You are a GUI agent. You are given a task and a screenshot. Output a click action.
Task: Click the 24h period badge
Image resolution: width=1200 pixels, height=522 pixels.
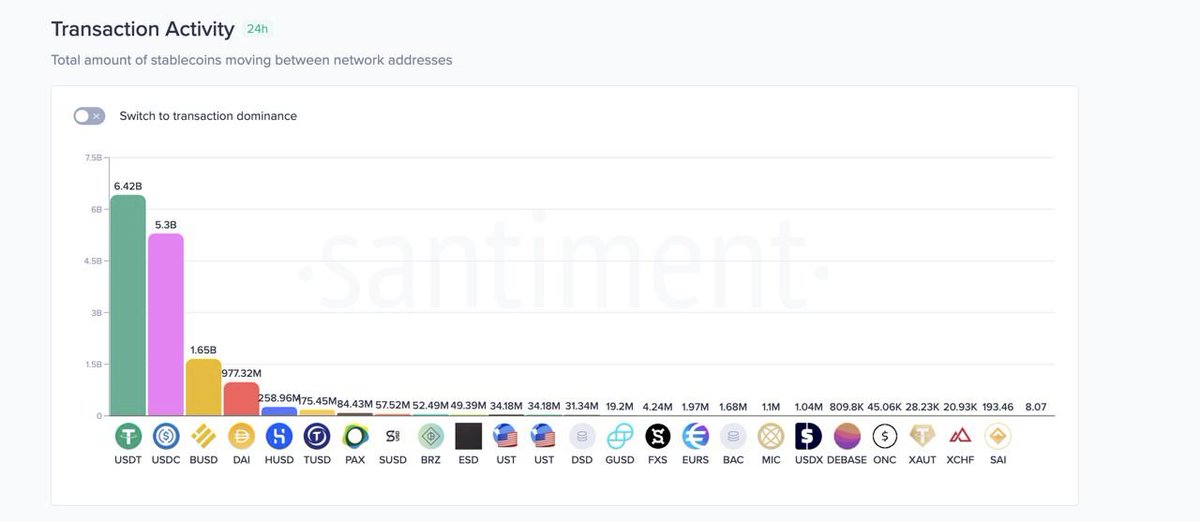(x=258, y=29)
